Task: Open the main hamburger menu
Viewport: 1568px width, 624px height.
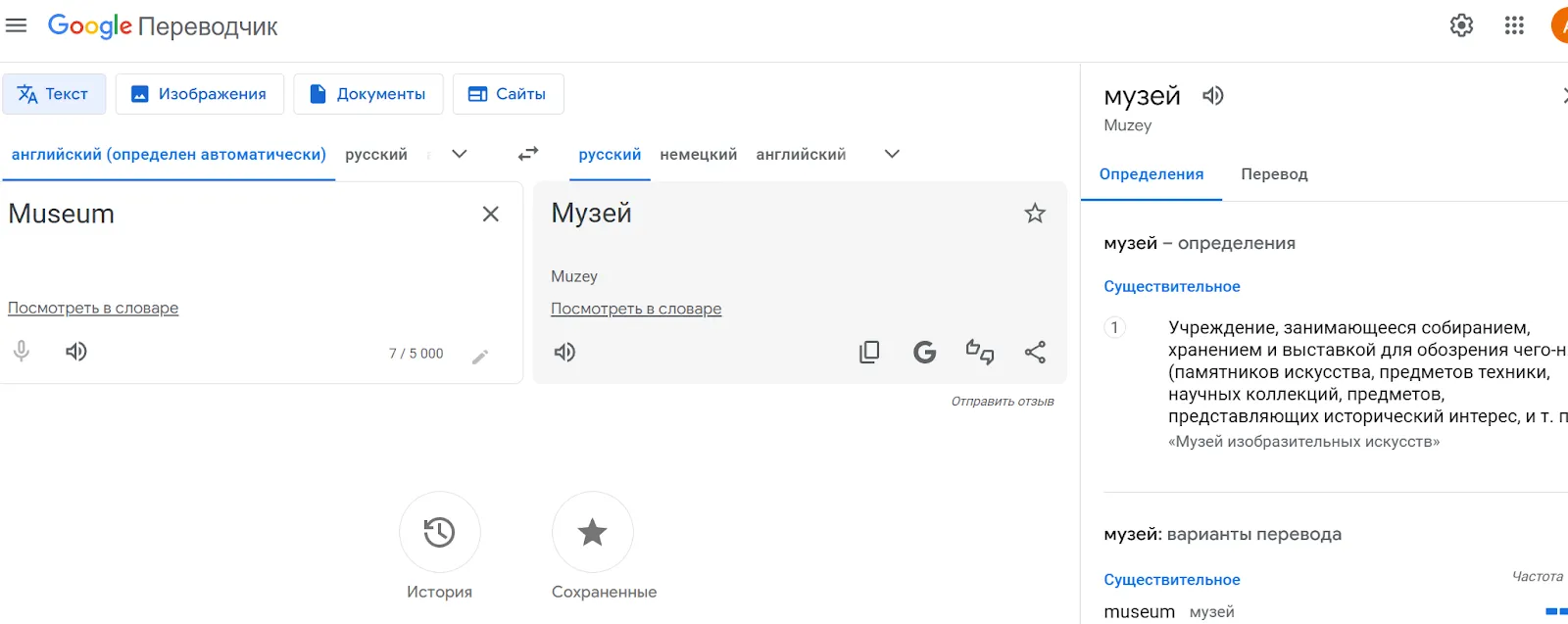Action: click(x=17, y=25)
